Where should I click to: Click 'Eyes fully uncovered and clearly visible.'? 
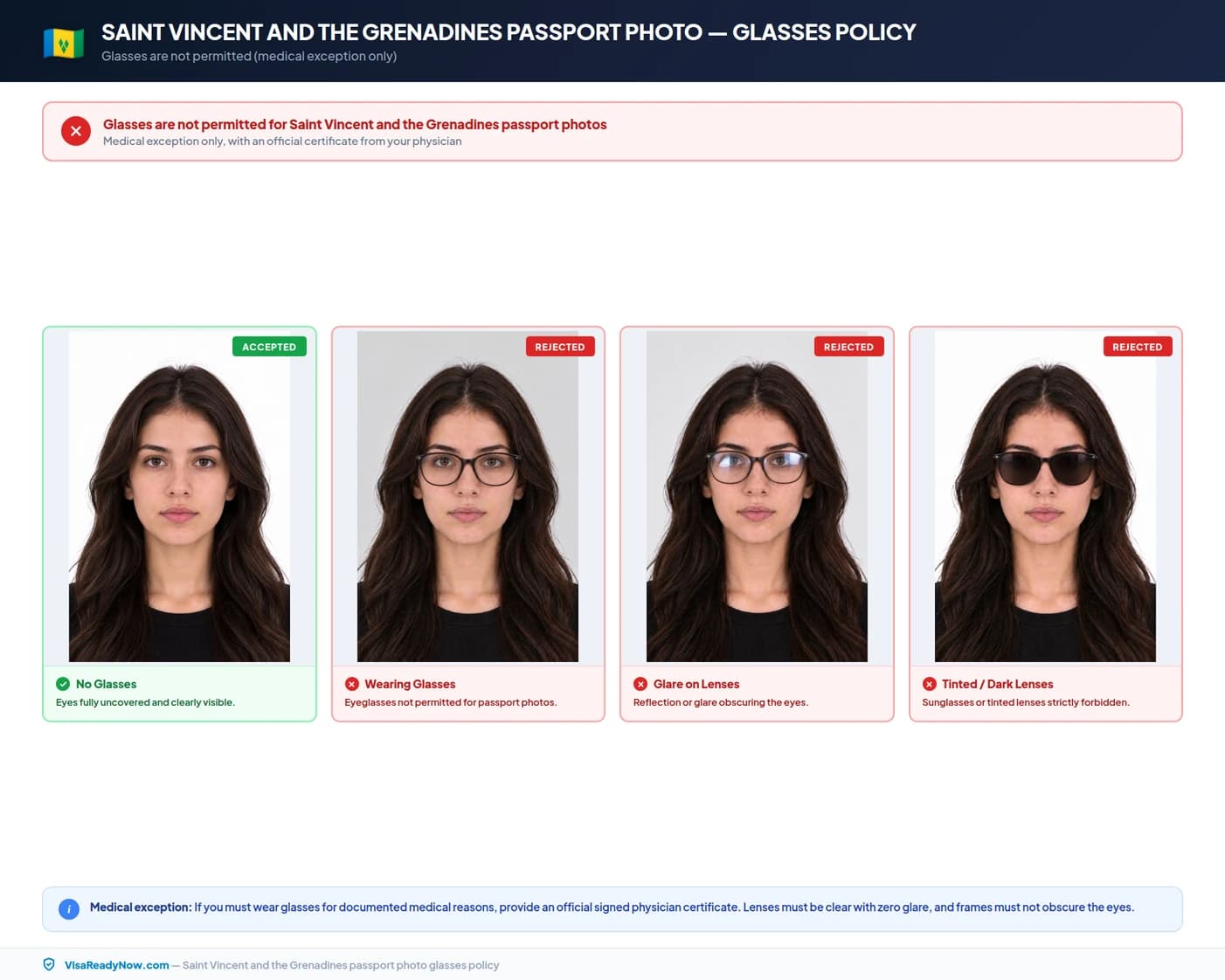(x=145, y=702)
